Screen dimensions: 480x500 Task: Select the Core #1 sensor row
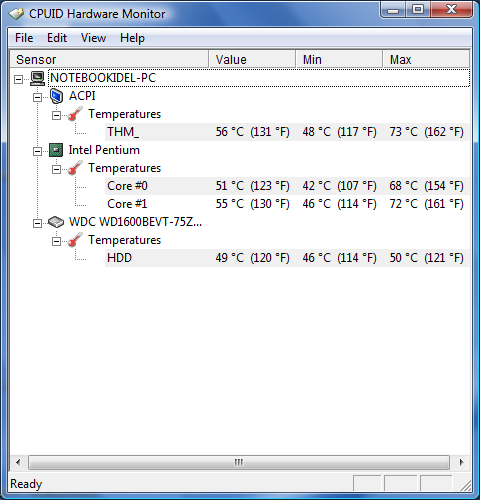(x=287, y=204)
